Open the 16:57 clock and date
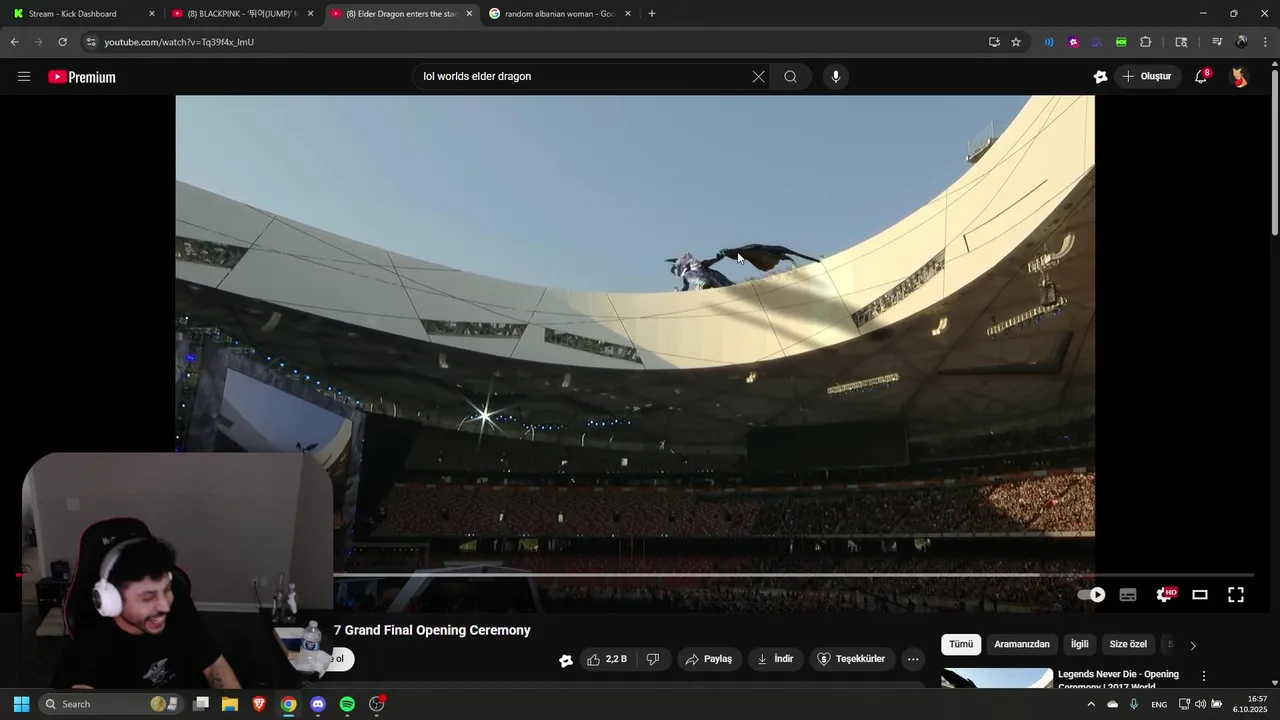 (1250, 704)
